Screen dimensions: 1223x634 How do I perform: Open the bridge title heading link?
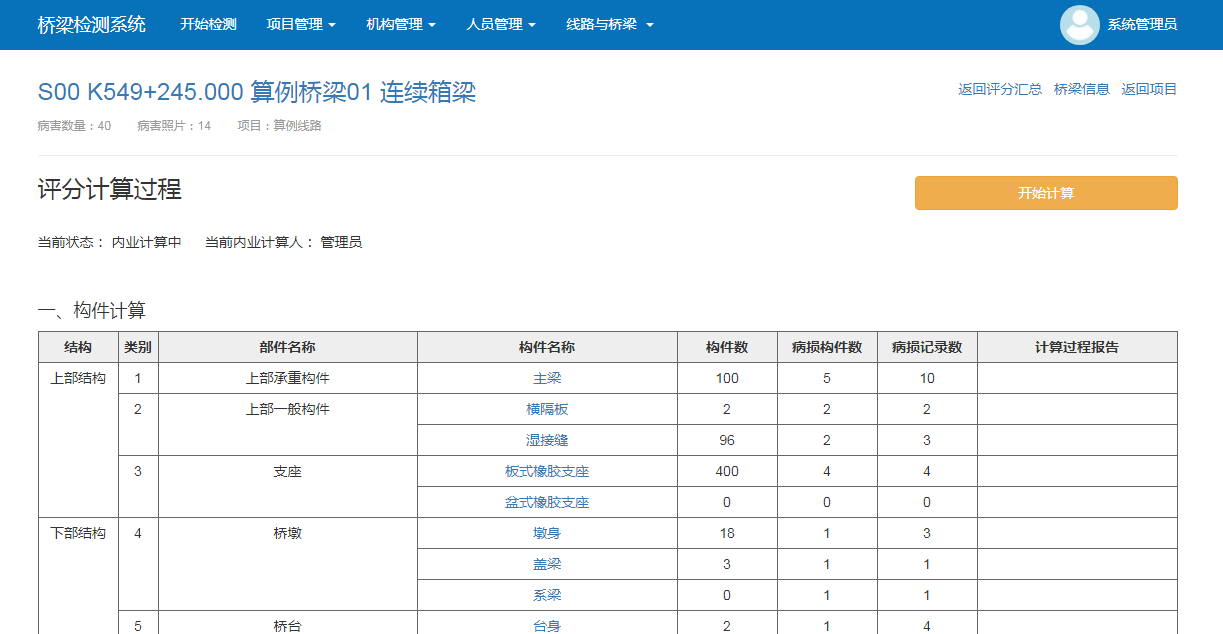257,92
